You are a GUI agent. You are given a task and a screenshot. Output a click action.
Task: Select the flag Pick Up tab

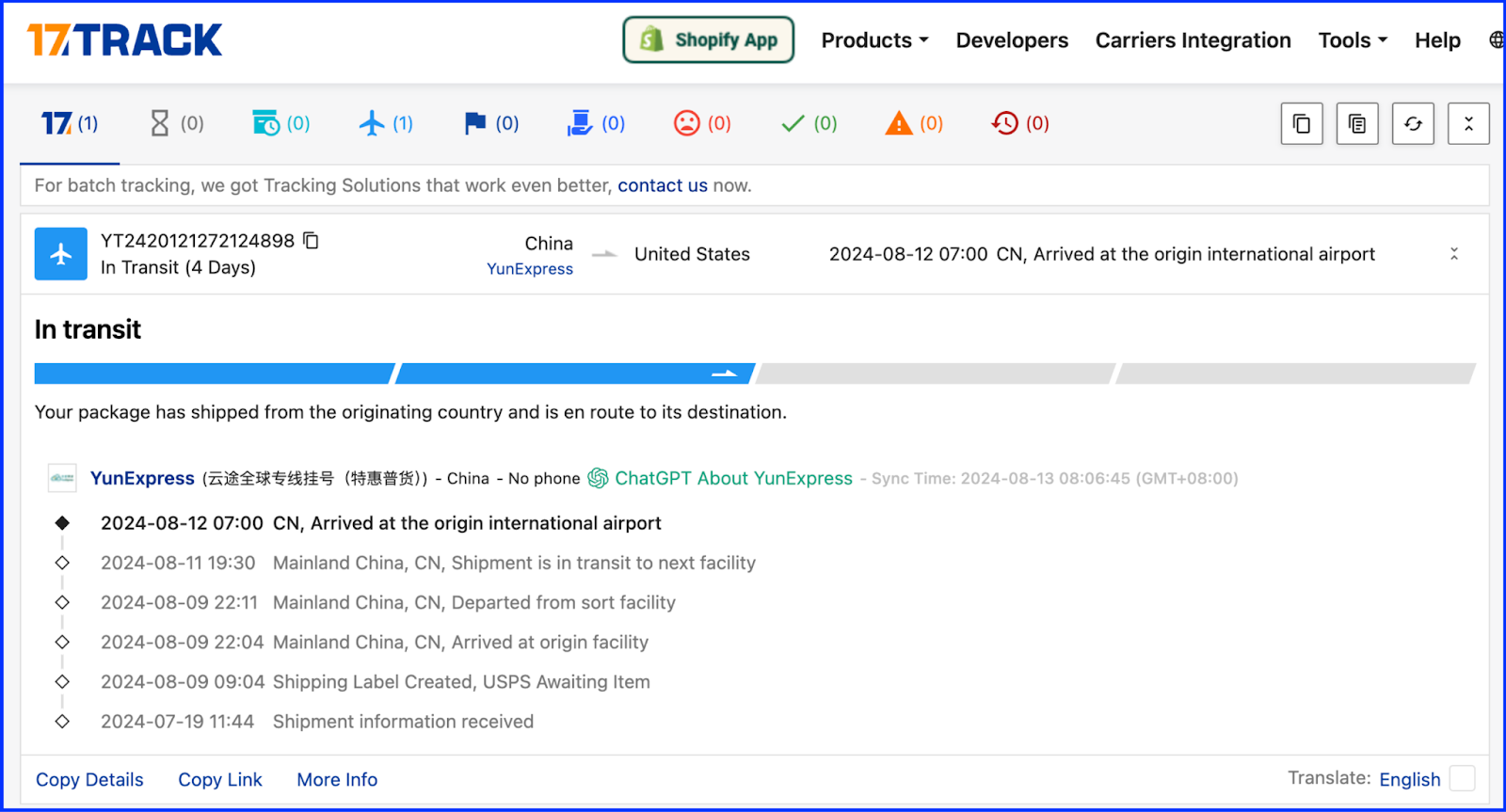pos(491,123)
